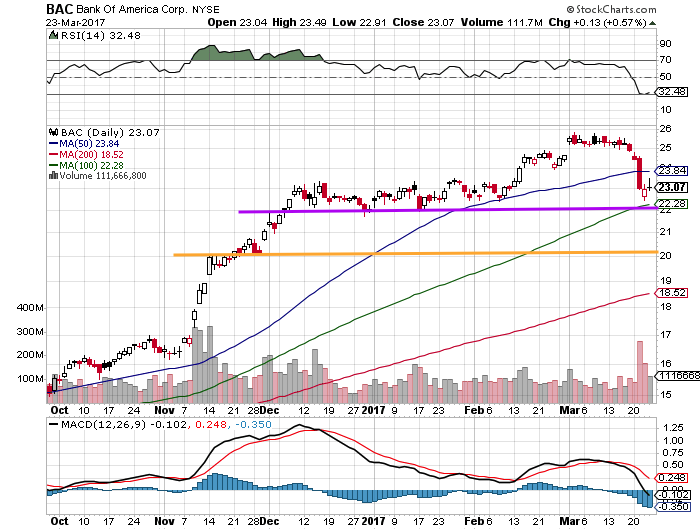Click the Chg +0.13 (+0.57%) text
This screenshot has width=700, height=530.
597,22
